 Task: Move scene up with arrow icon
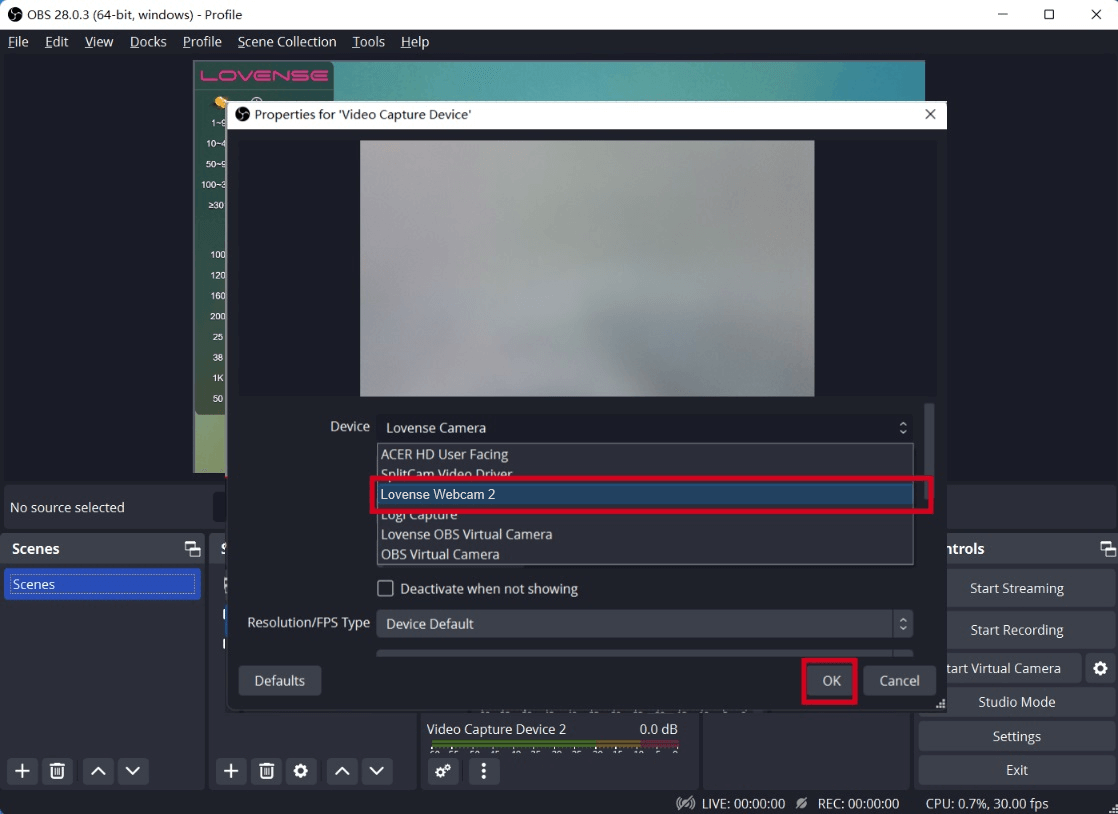(98, 771)
